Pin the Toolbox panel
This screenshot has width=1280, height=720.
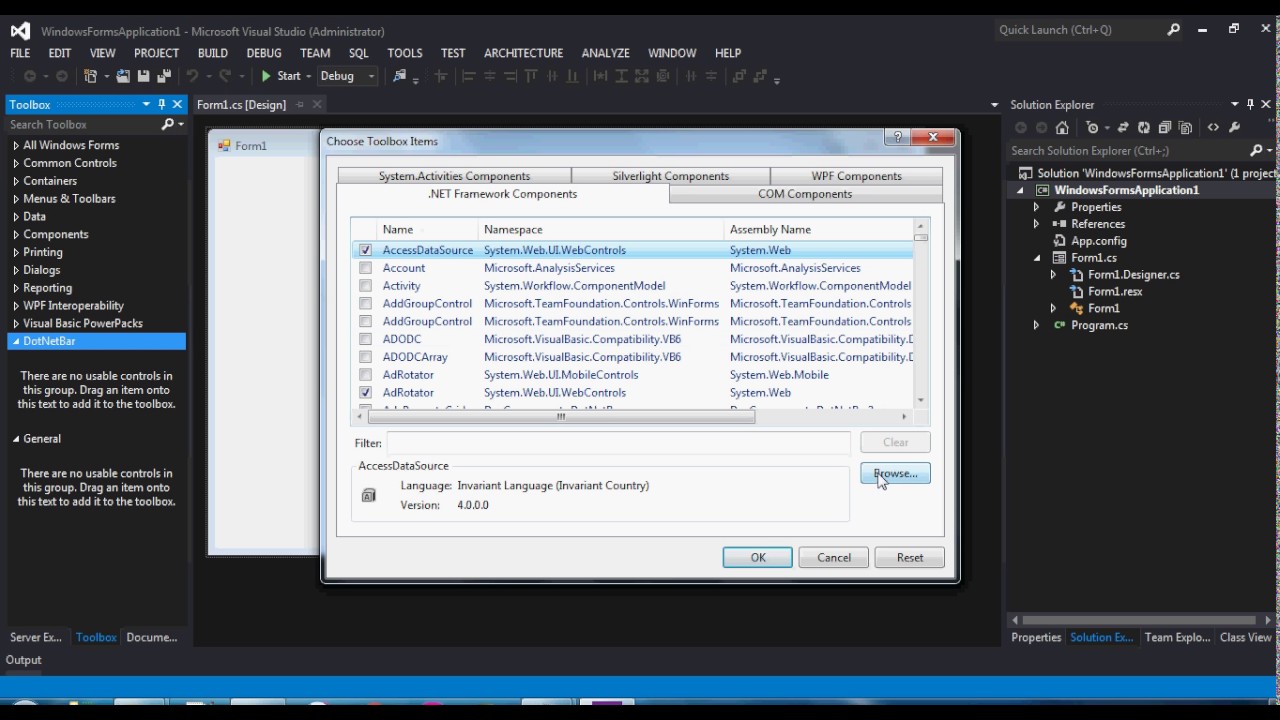click(161, 104)
